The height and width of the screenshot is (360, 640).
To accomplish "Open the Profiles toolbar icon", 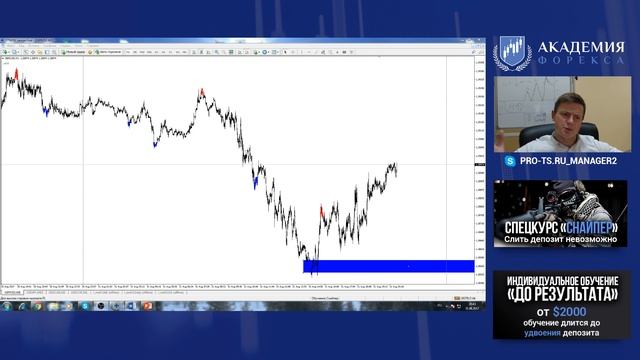I will (14, 52).
